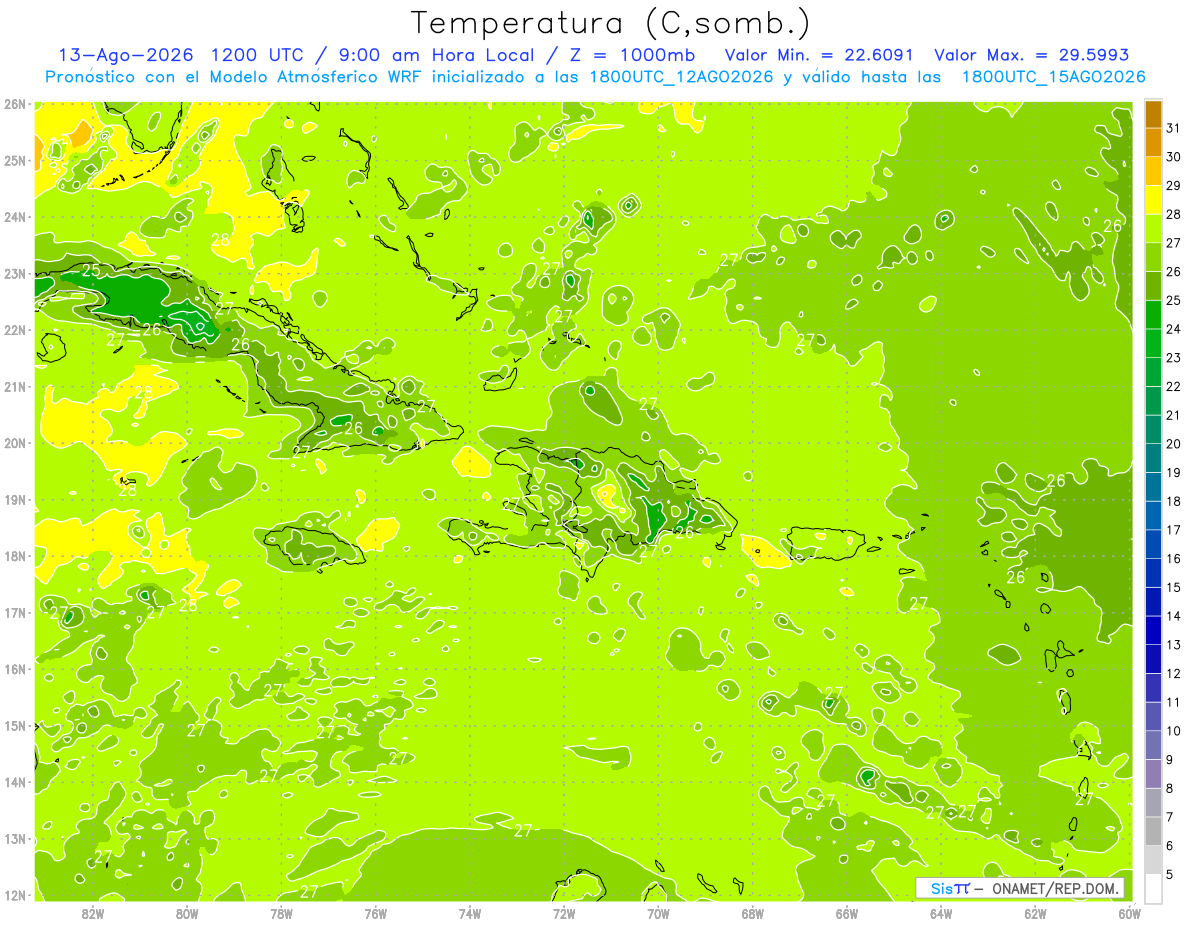The image size is (1200, 927).
Task: Click teal legend swatch between 19 and 20
Action: 1153,458
